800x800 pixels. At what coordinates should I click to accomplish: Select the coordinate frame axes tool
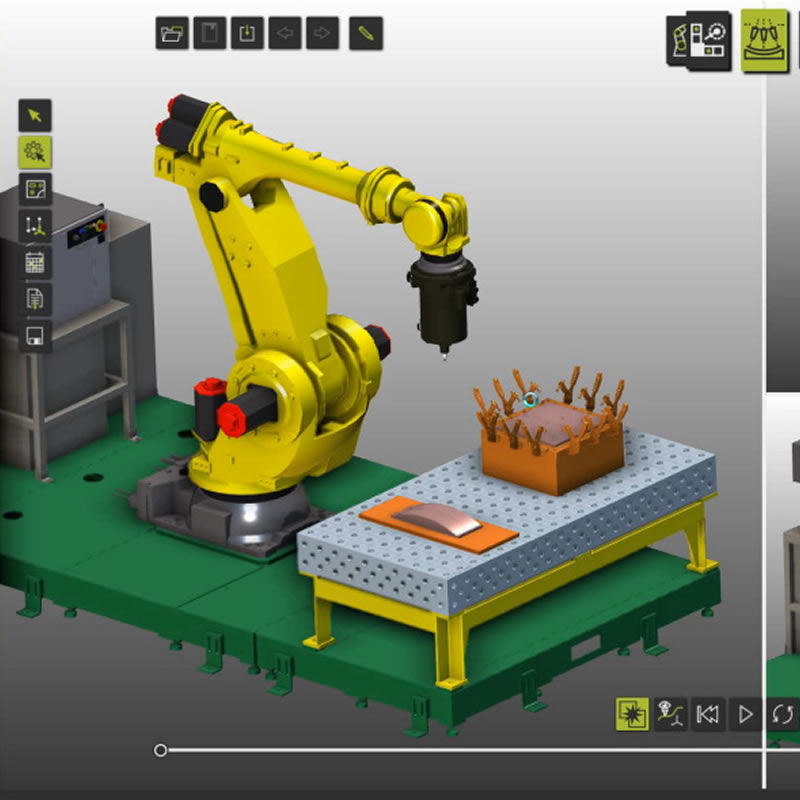[x=35, y=226]
